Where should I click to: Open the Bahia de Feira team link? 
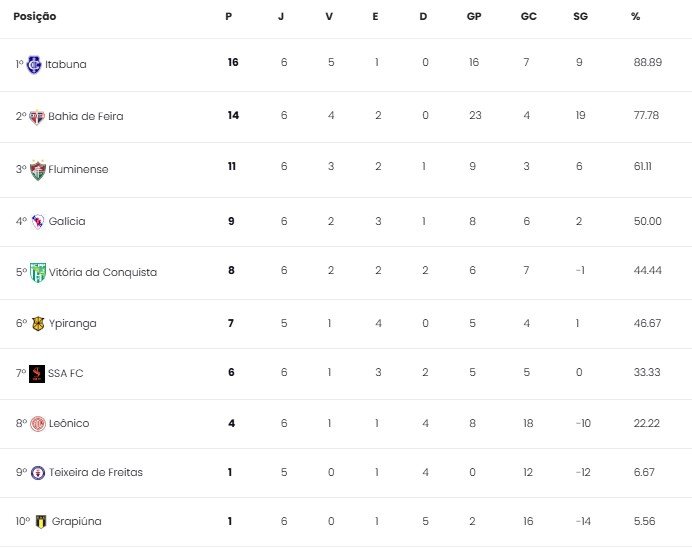[85, 116]
